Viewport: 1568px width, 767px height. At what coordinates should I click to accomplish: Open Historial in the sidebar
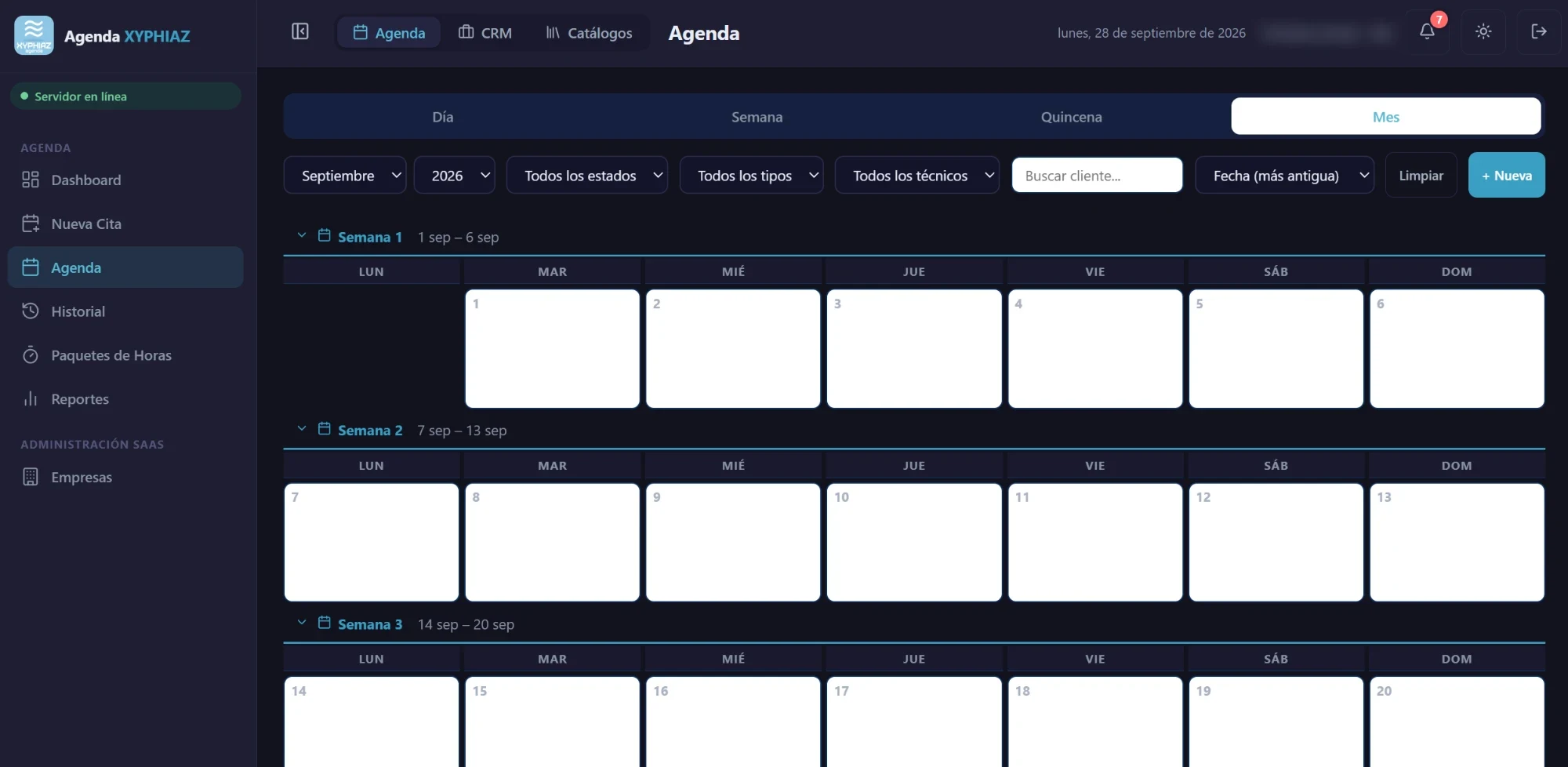(125, 311)
